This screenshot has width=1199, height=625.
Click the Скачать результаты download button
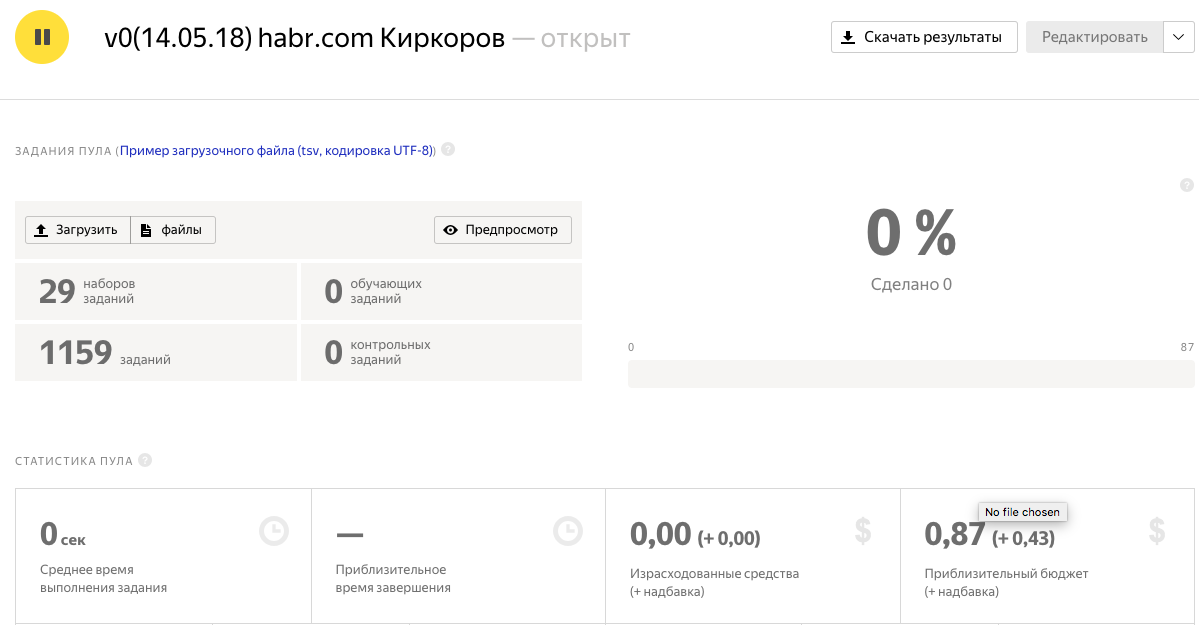point(923,38)
